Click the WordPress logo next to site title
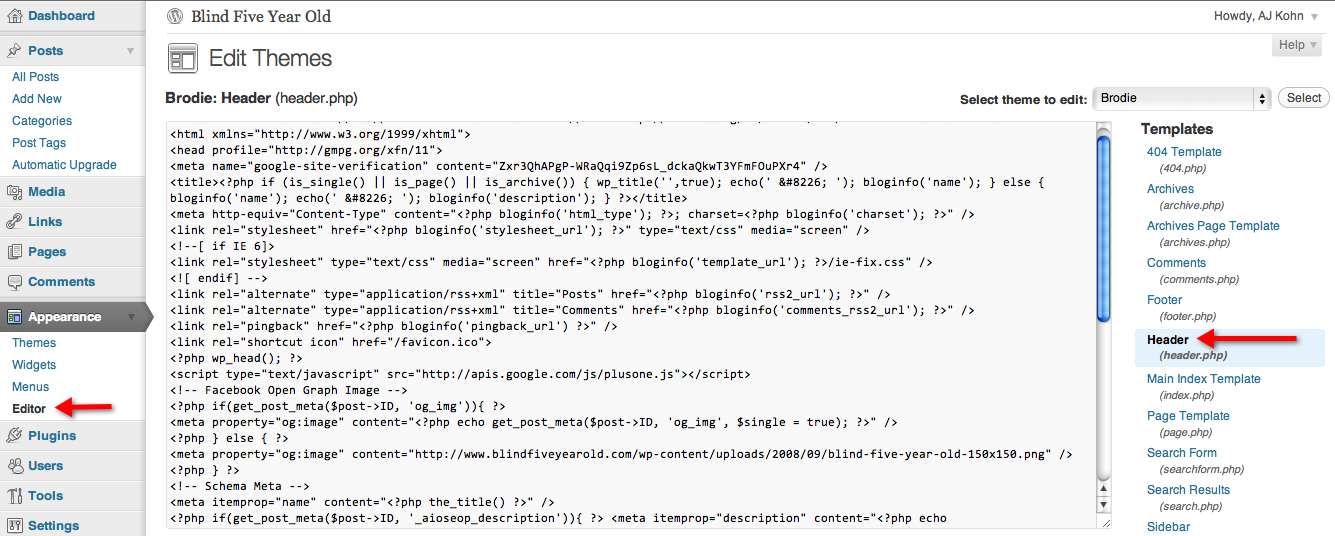This screenshot has width=1335, height=536. (176, 16)
